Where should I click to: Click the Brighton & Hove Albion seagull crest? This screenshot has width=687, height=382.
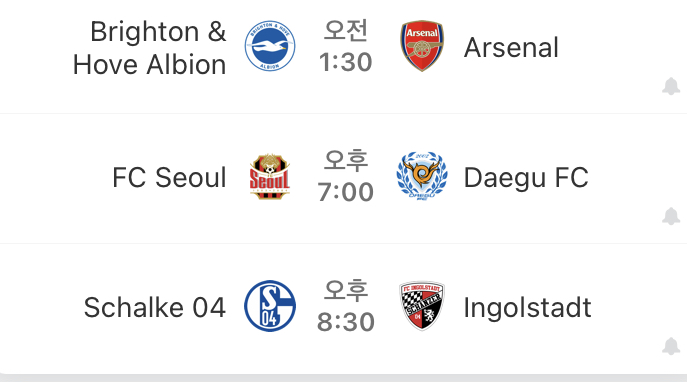(270, 46)
